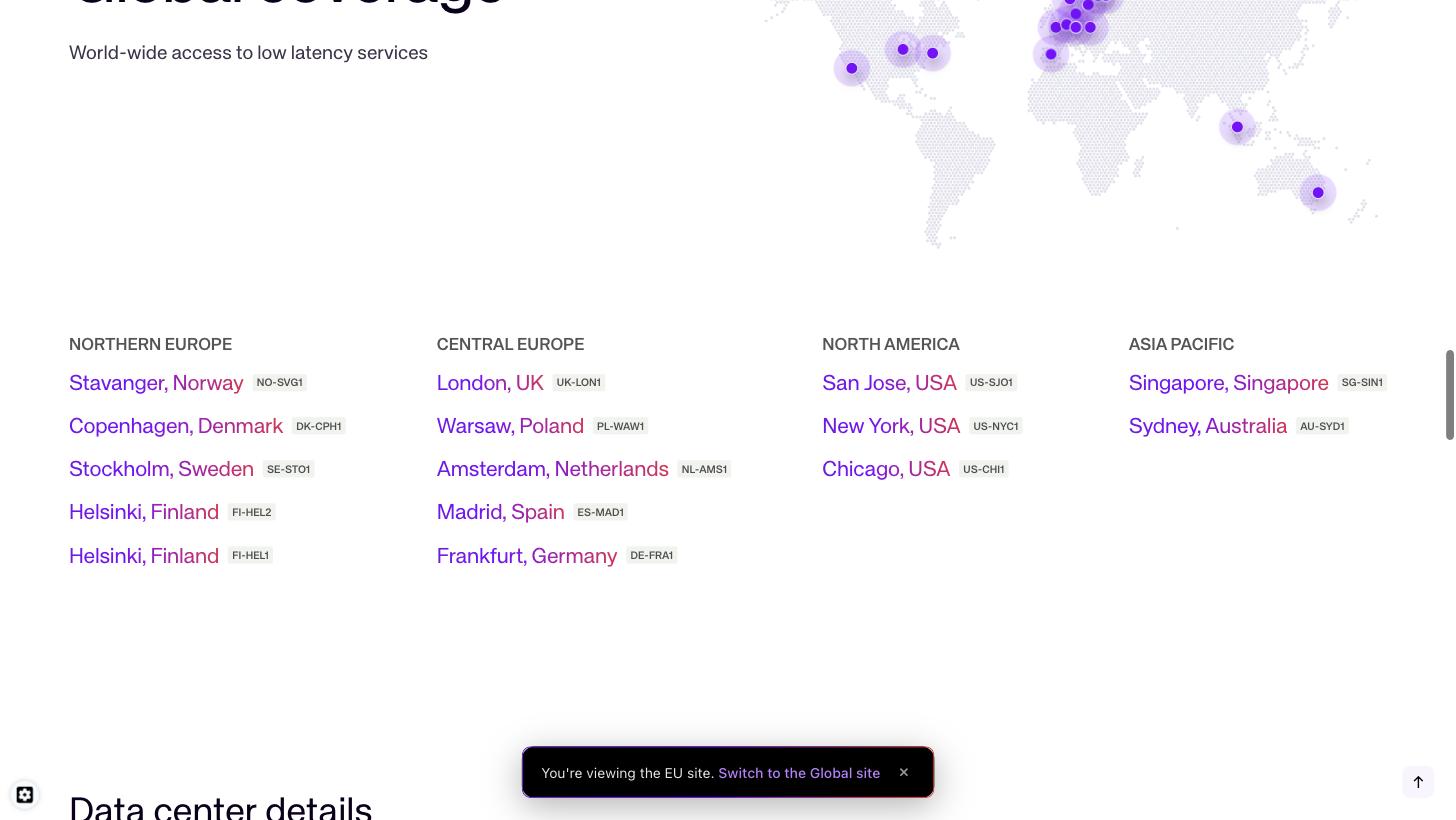Click the back-to-top arrow button
1456x820 pixels.
[x=1418, y=782]
